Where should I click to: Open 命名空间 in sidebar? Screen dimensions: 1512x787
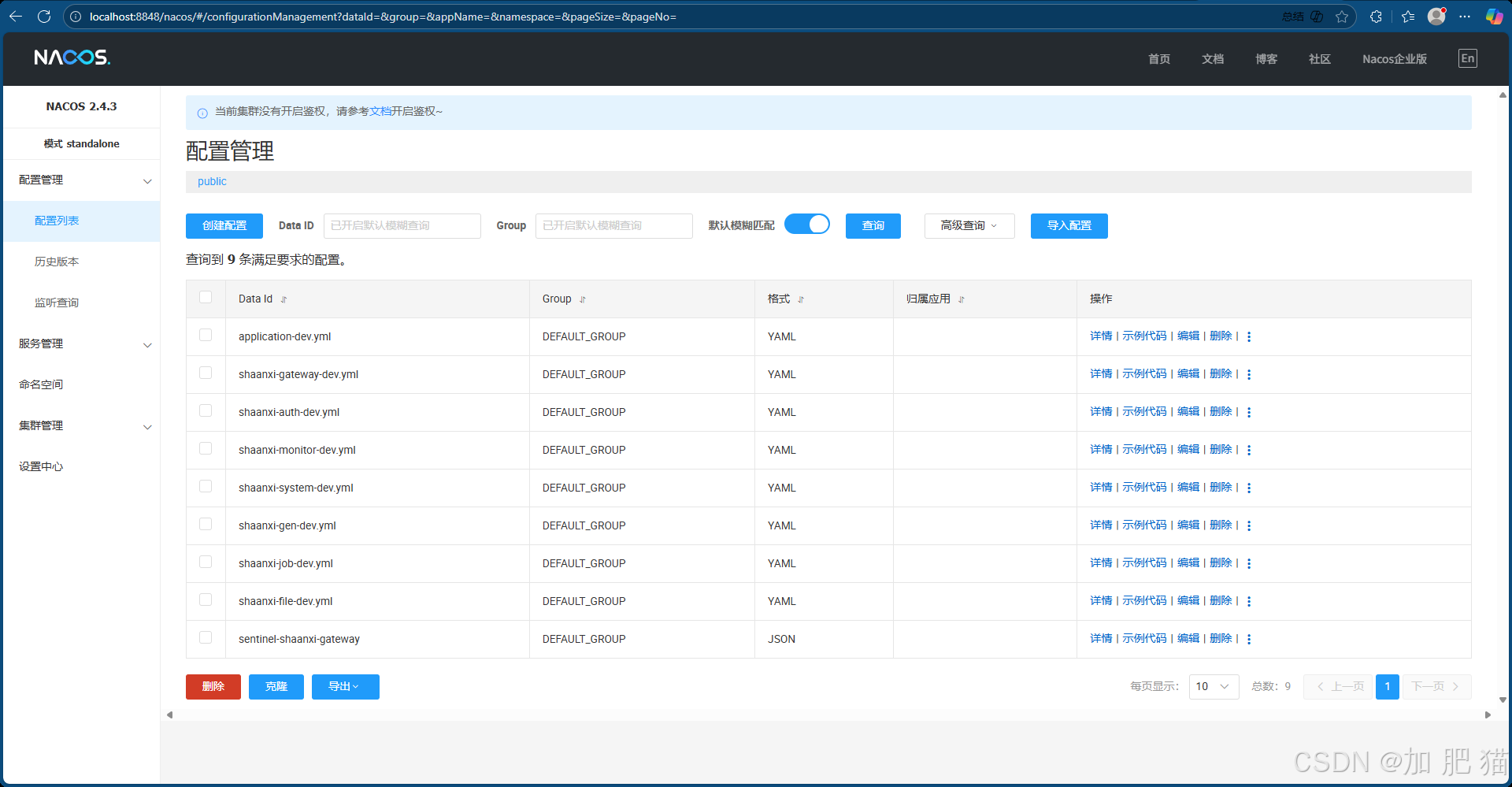(x=81, y=385)
